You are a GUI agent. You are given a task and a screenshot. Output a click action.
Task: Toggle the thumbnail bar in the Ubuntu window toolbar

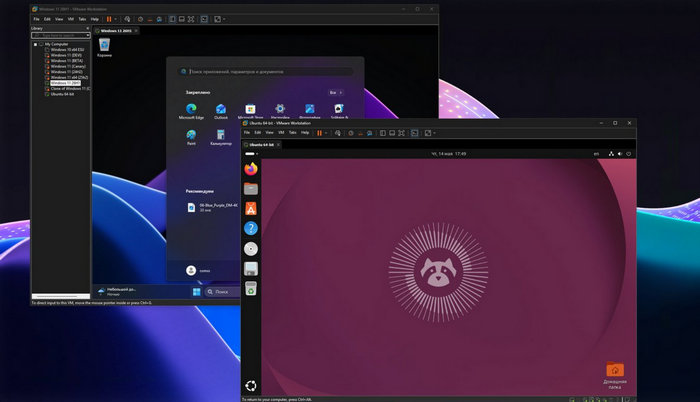point(392,133)
